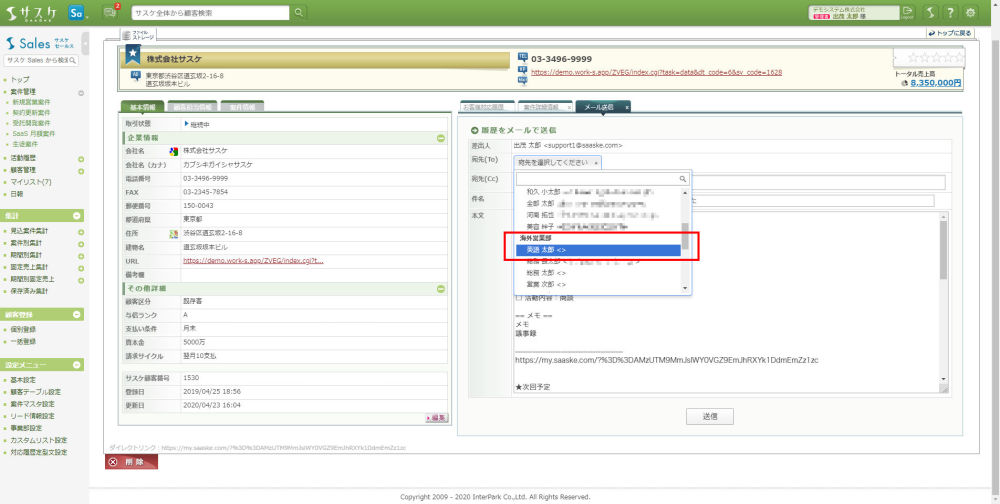Collapse the その他詳細 section
The width and height of the screenshot is (1000, 504).
[440, 289]
